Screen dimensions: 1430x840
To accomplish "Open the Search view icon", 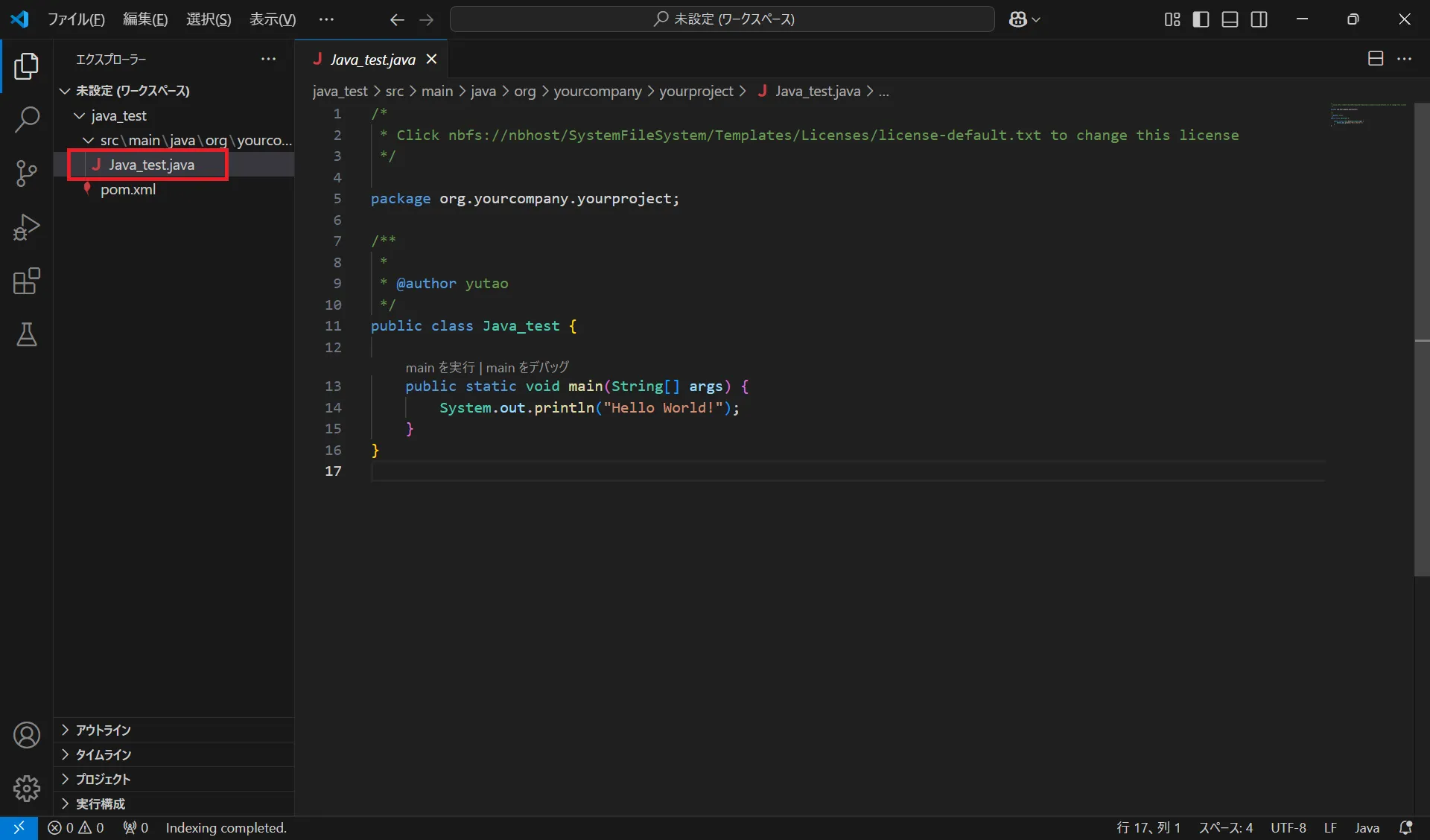I will [x=27, y=120].
